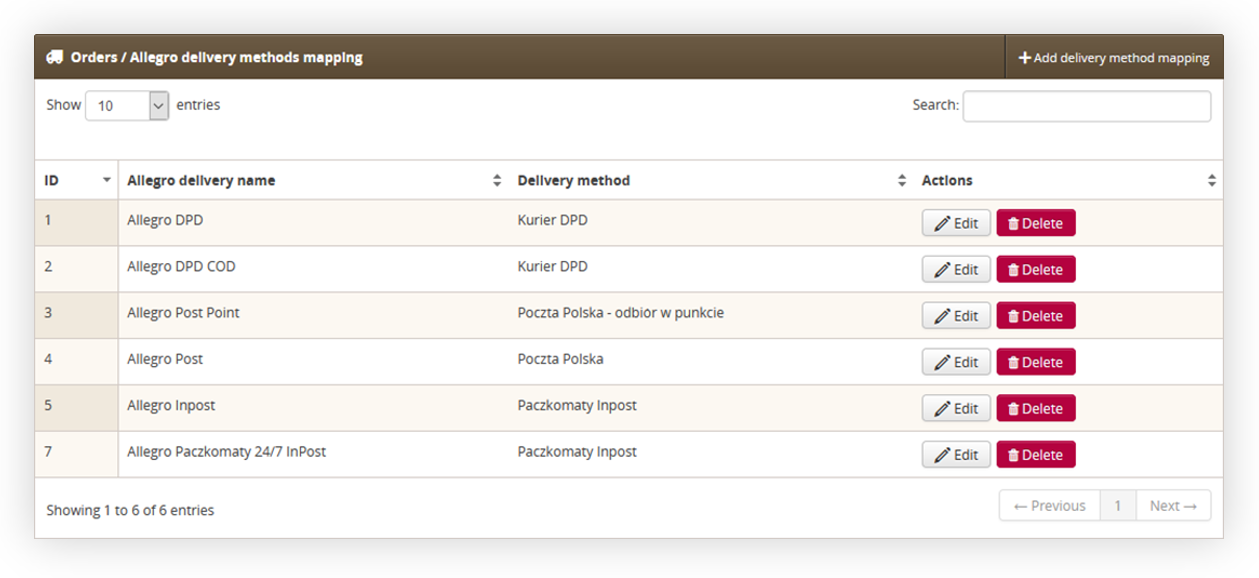Screen dimensions: 1259x578
Task: Click the delivery truck icon in header
Action: [x=55, y=57]
